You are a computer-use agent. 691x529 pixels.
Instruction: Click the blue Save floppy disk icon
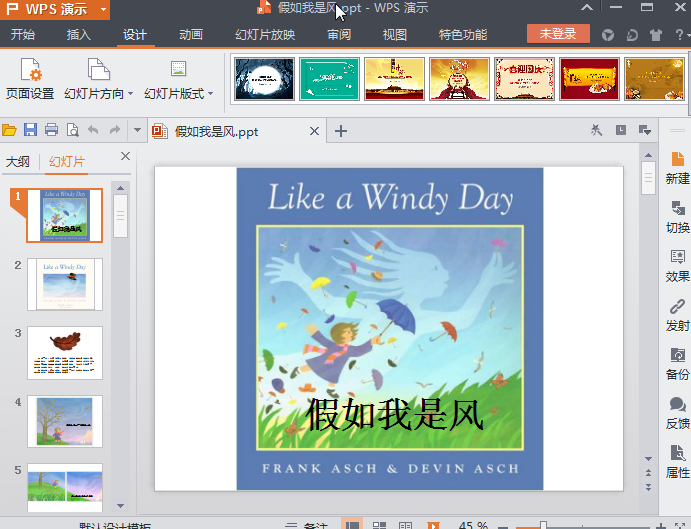coord(30,130)
